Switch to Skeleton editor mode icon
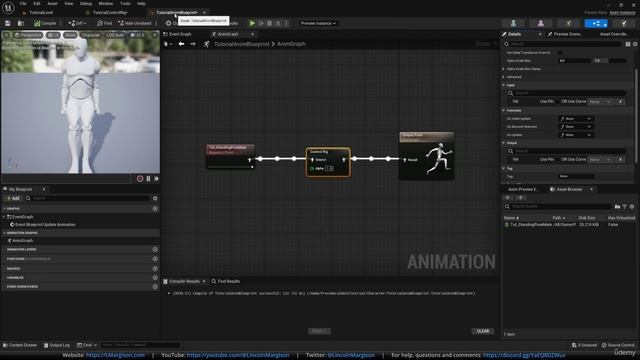 (513, 23)
